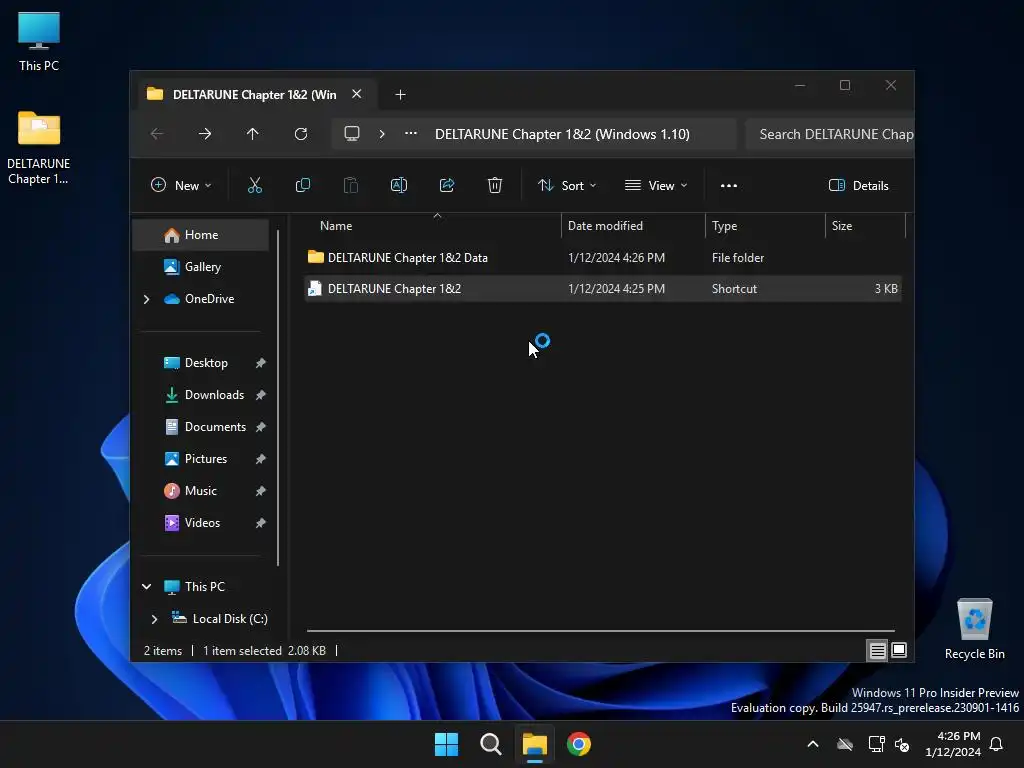Unpin Desktop via its pin icon
This screenshot has height=768, width=1024.
click(261, 363)
